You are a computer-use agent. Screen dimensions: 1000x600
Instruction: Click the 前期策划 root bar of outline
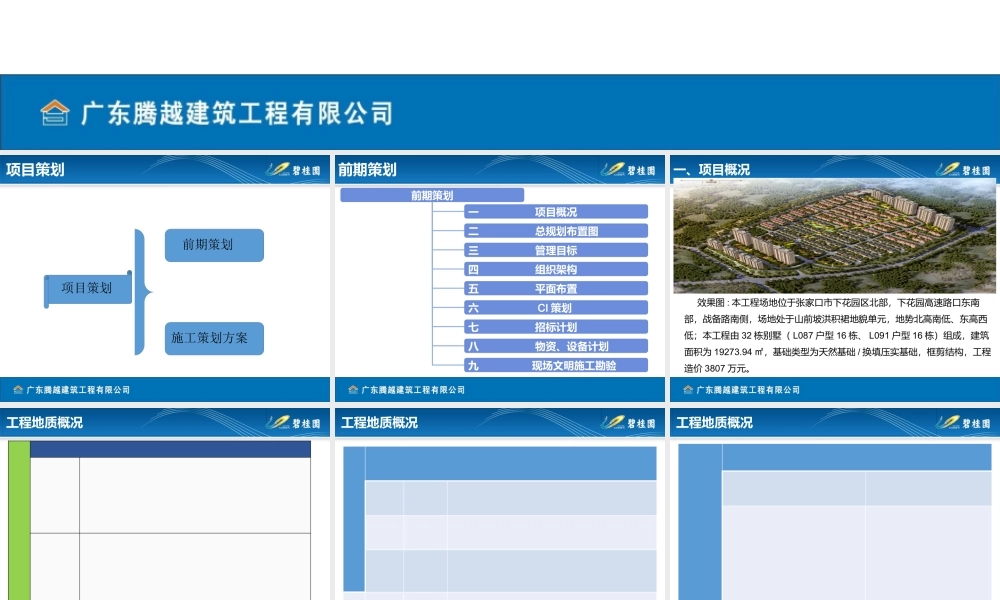(x=432, y=195)
